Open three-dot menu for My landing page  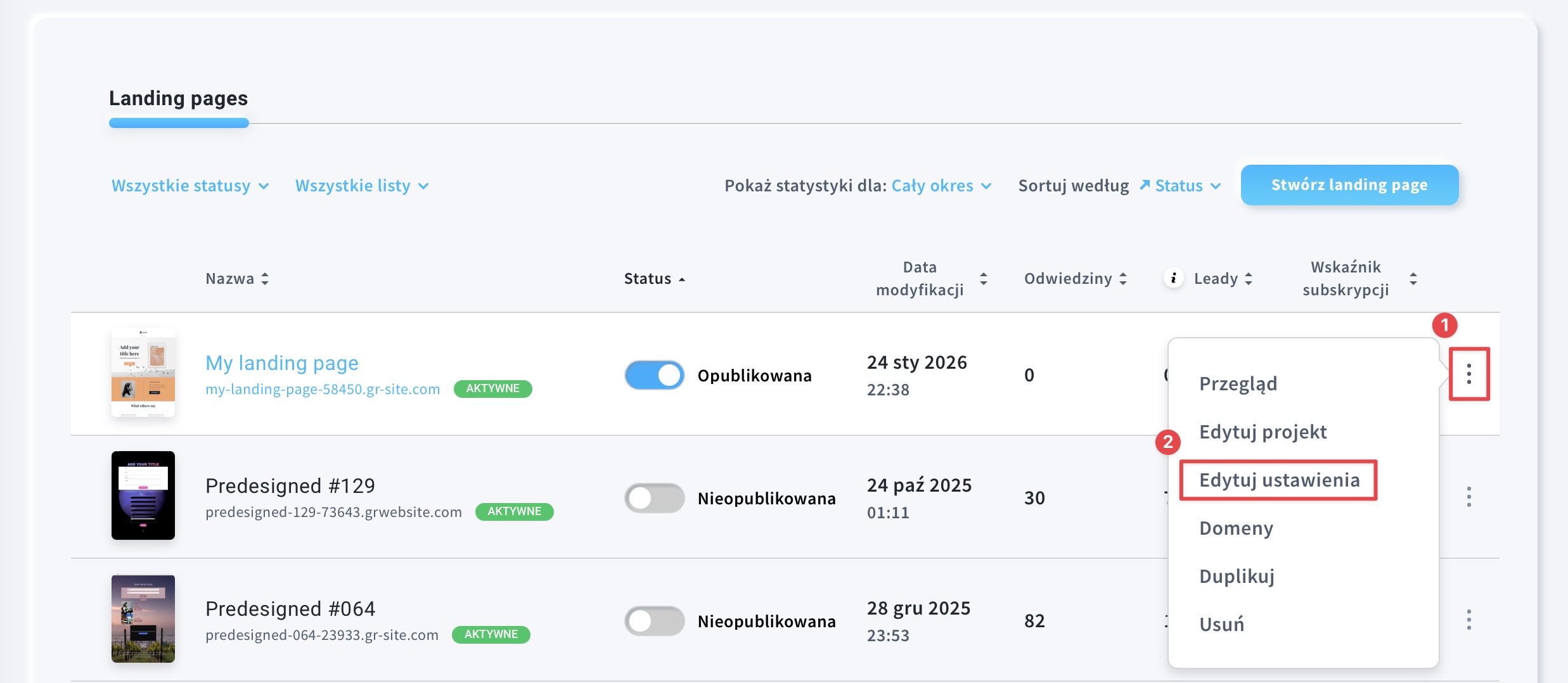point(1468,374)
